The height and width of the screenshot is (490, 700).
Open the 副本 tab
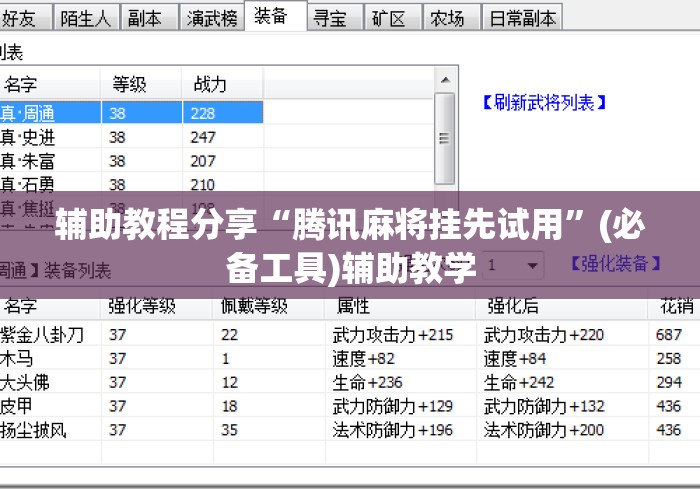point(150,18)
